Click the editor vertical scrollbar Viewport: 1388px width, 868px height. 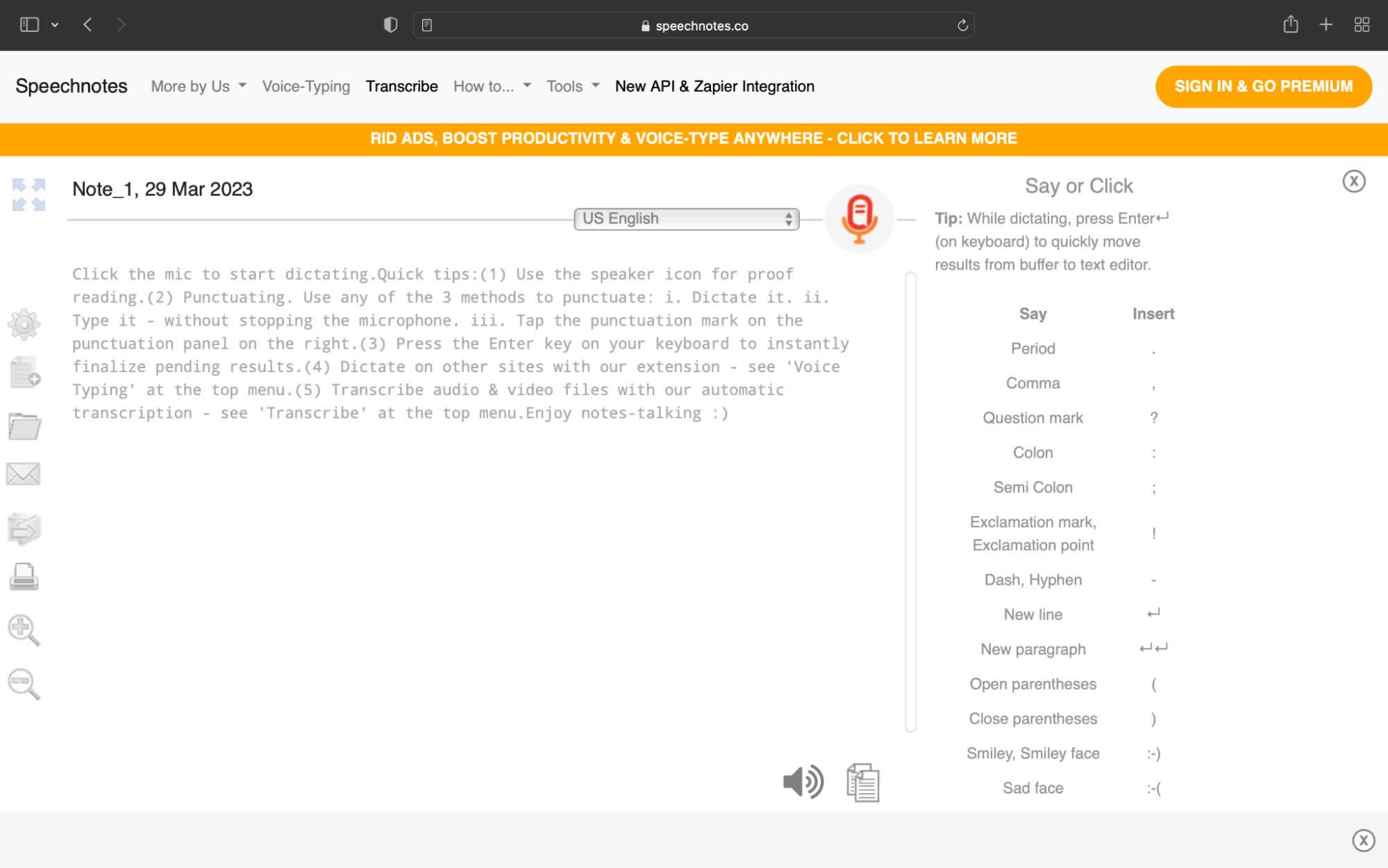(910, 502)
